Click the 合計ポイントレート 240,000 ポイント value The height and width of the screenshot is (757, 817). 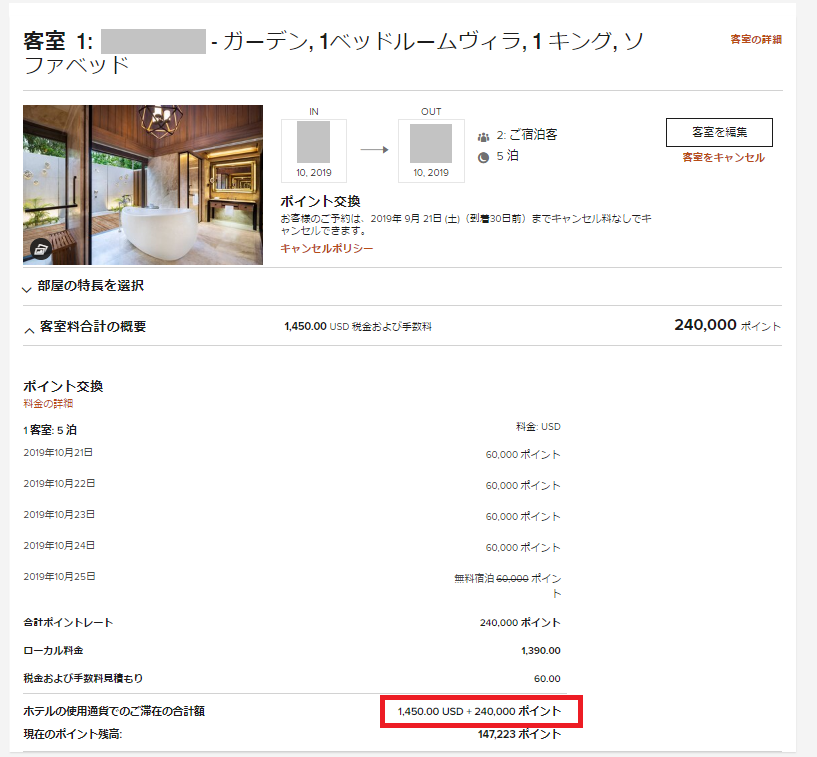pyautogui.click(x=520, y=623)
